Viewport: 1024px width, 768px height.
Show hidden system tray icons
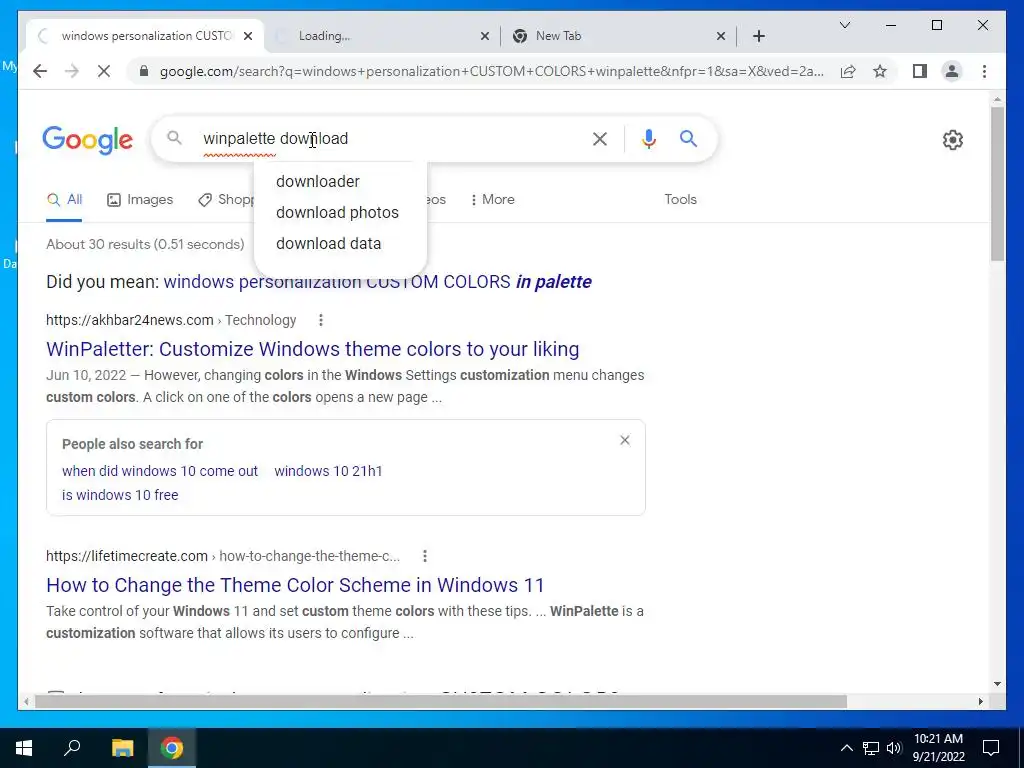click(x=846, y=748)
